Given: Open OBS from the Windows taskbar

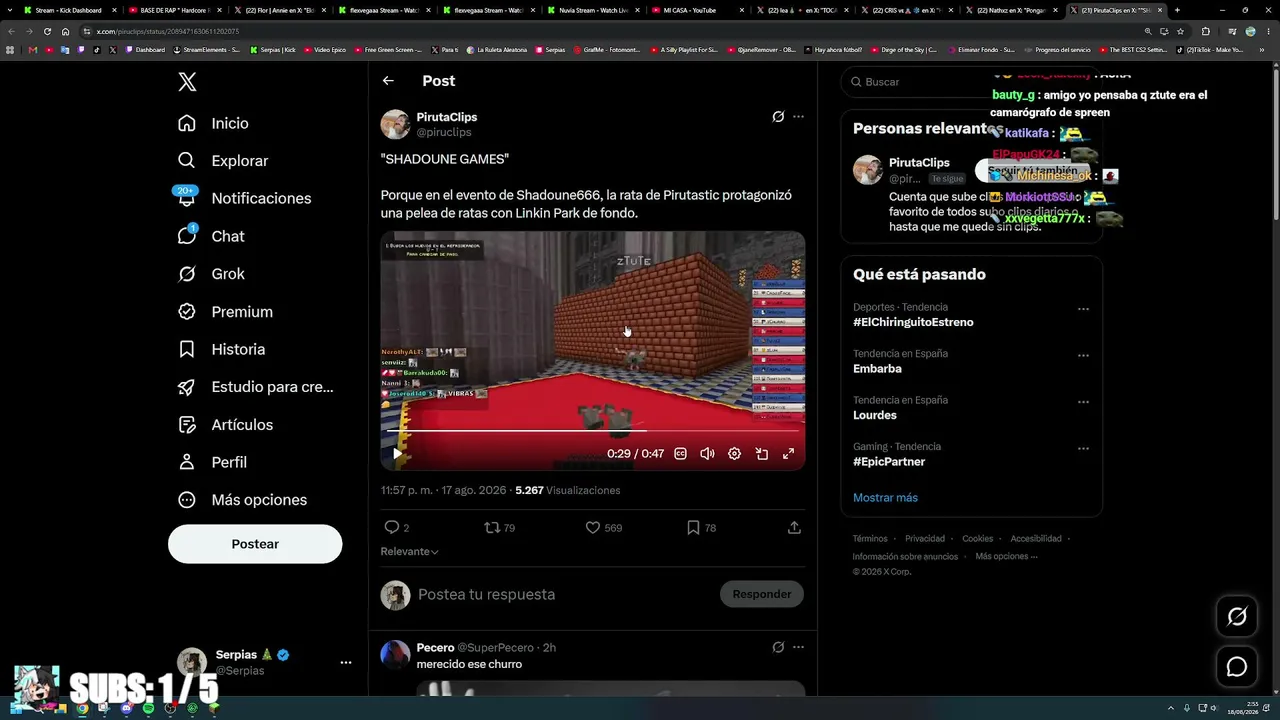Looking at the screenshot, I should coord(170,708).
